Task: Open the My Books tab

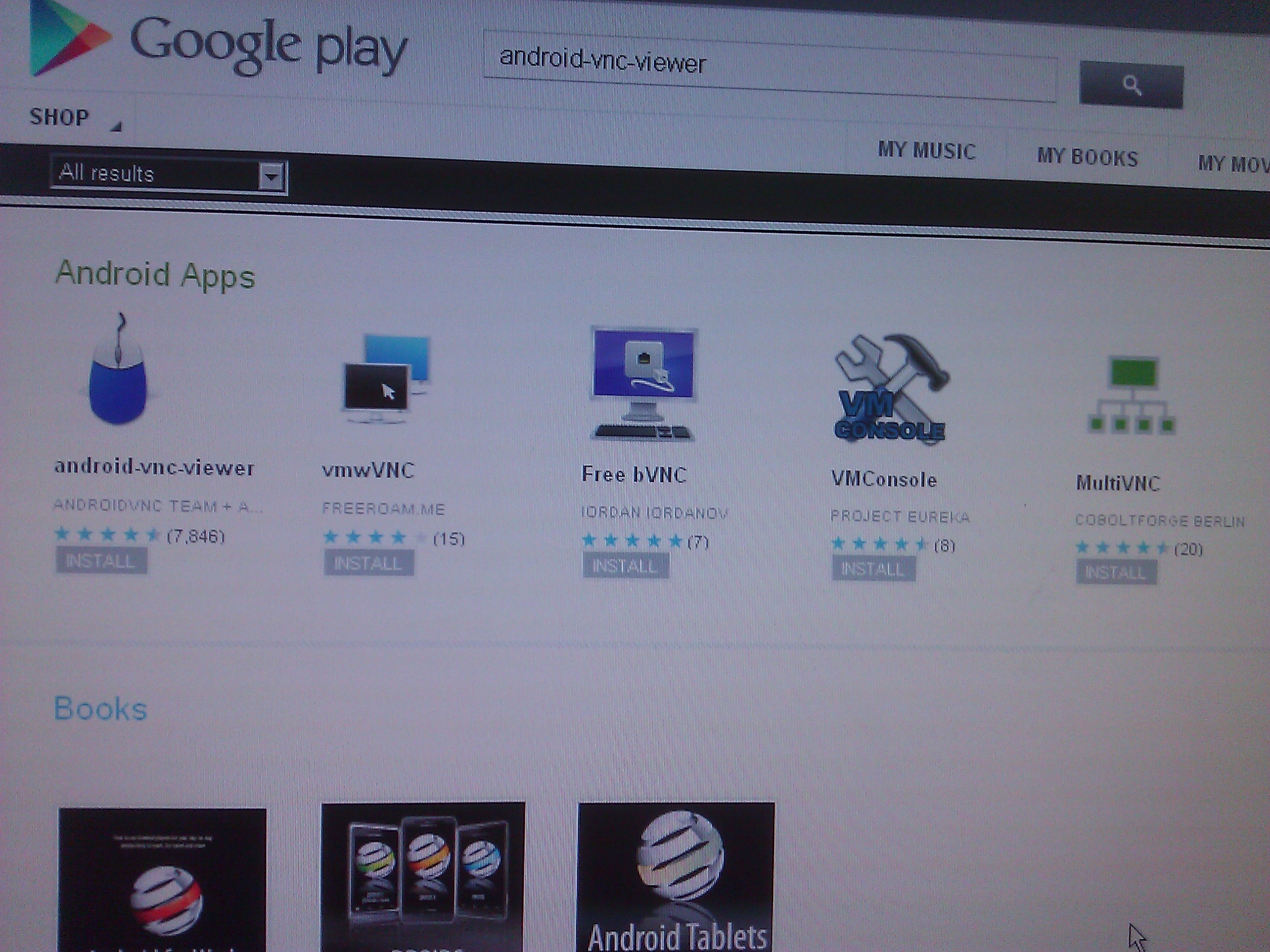Action: point(1087,157)
